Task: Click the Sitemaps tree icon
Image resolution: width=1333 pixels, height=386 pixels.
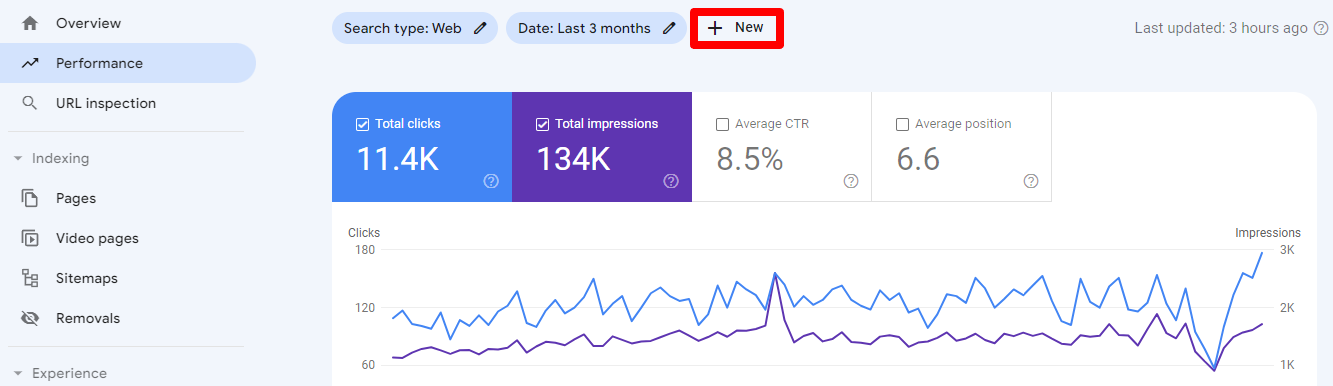Action: (30, 278)
